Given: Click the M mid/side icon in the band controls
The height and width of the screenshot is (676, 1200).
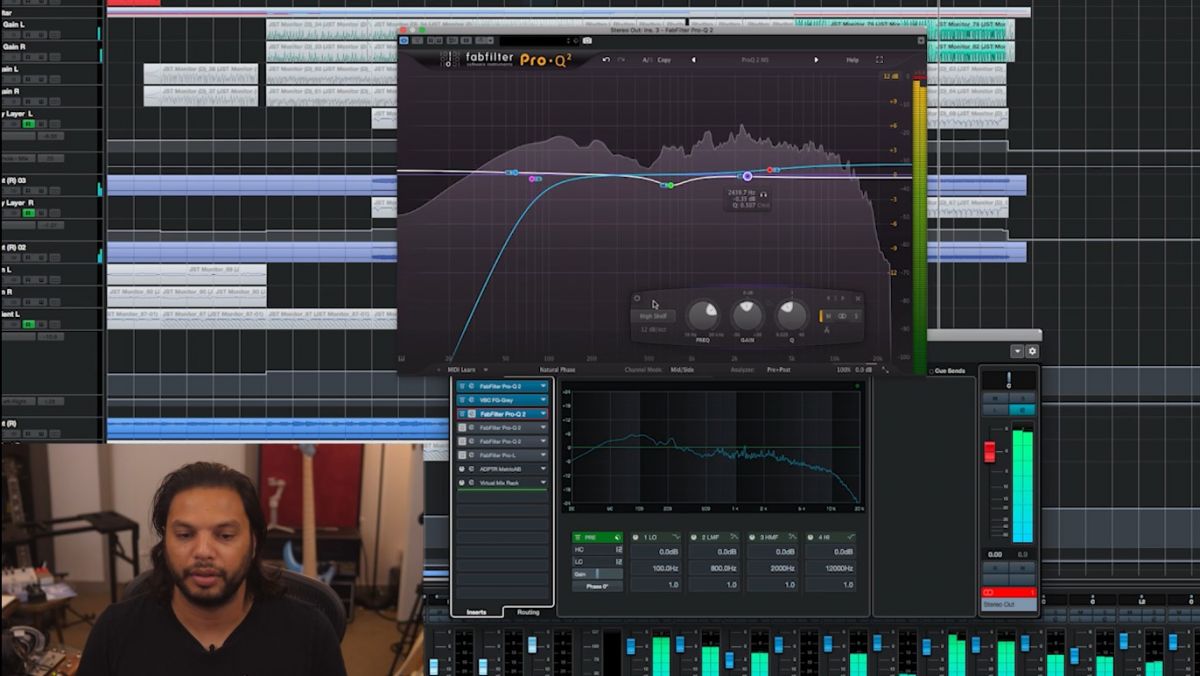Looking at the screenshot, I should click(x=828, y=316).
